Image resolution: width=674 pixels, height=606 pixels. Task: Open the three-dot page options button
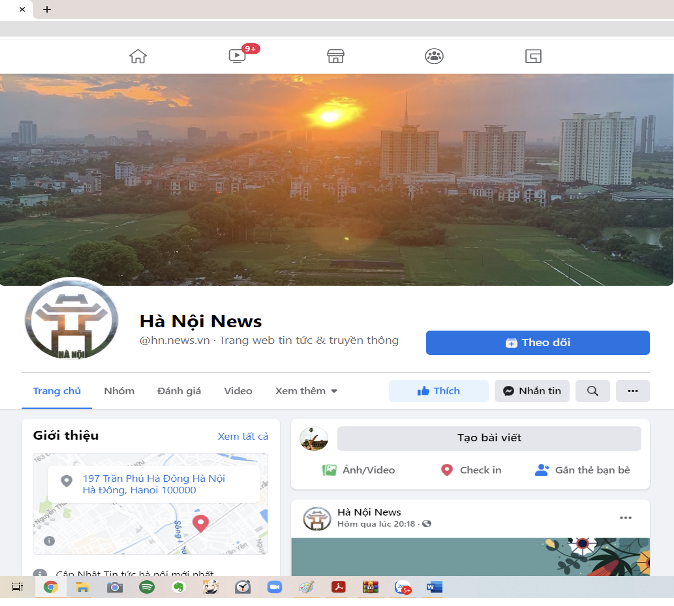click(x=632, y=391)
